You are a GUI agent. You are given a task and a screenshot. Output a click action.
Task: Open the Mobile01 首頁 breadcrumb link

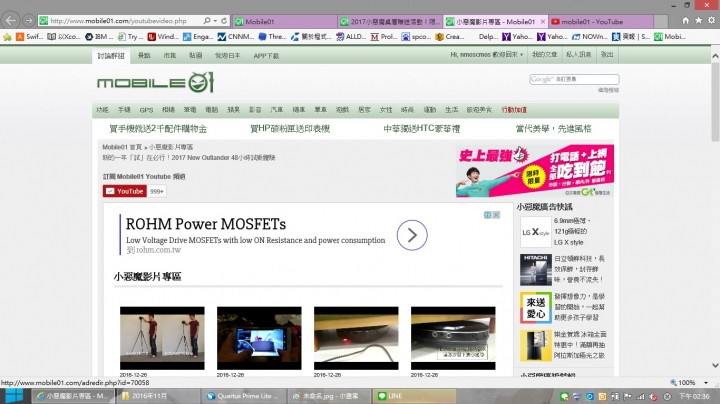click(x=122, y=147)
